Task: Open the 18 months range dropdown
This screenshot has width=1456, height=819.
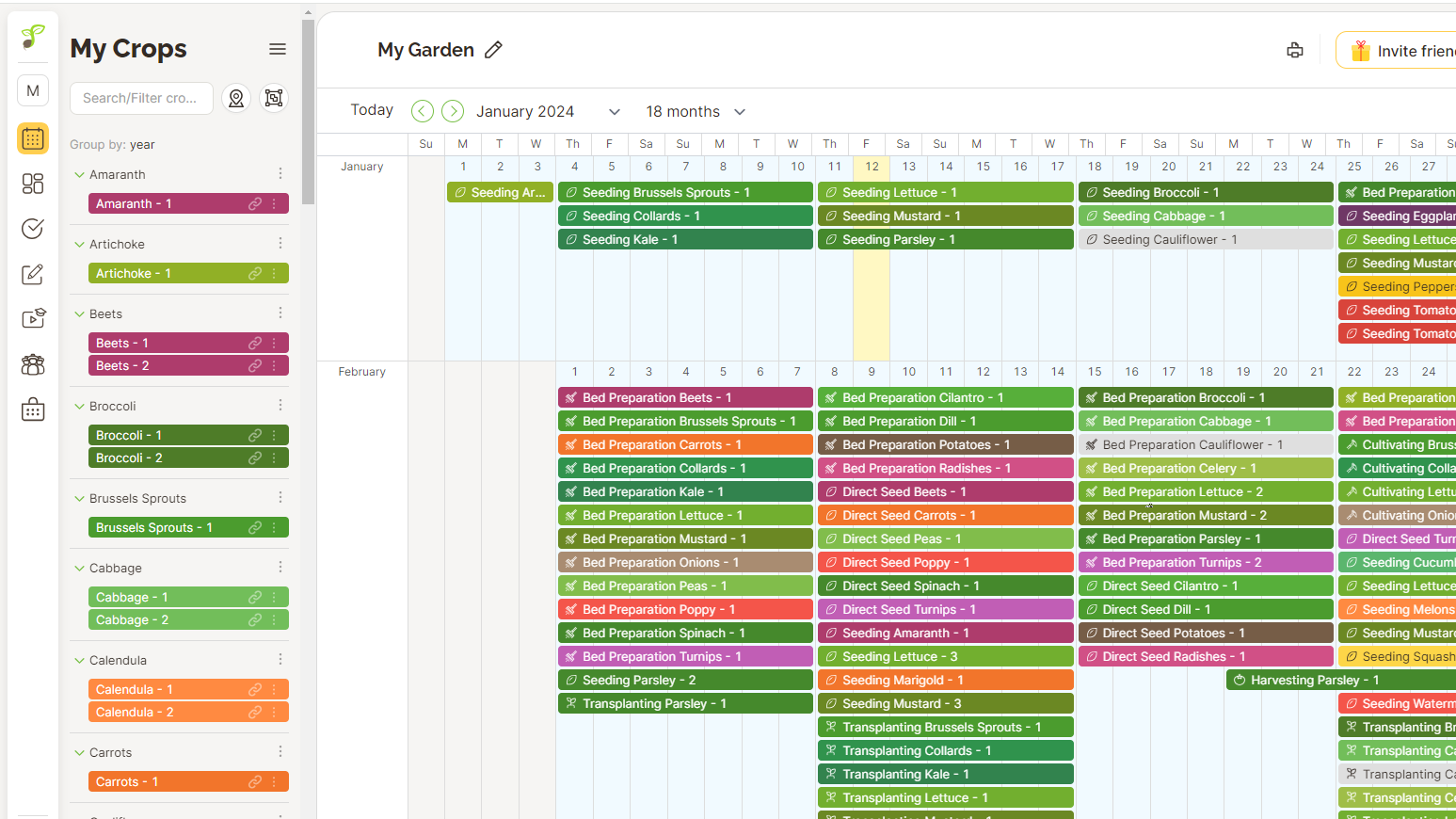Action: click(696, 112)
